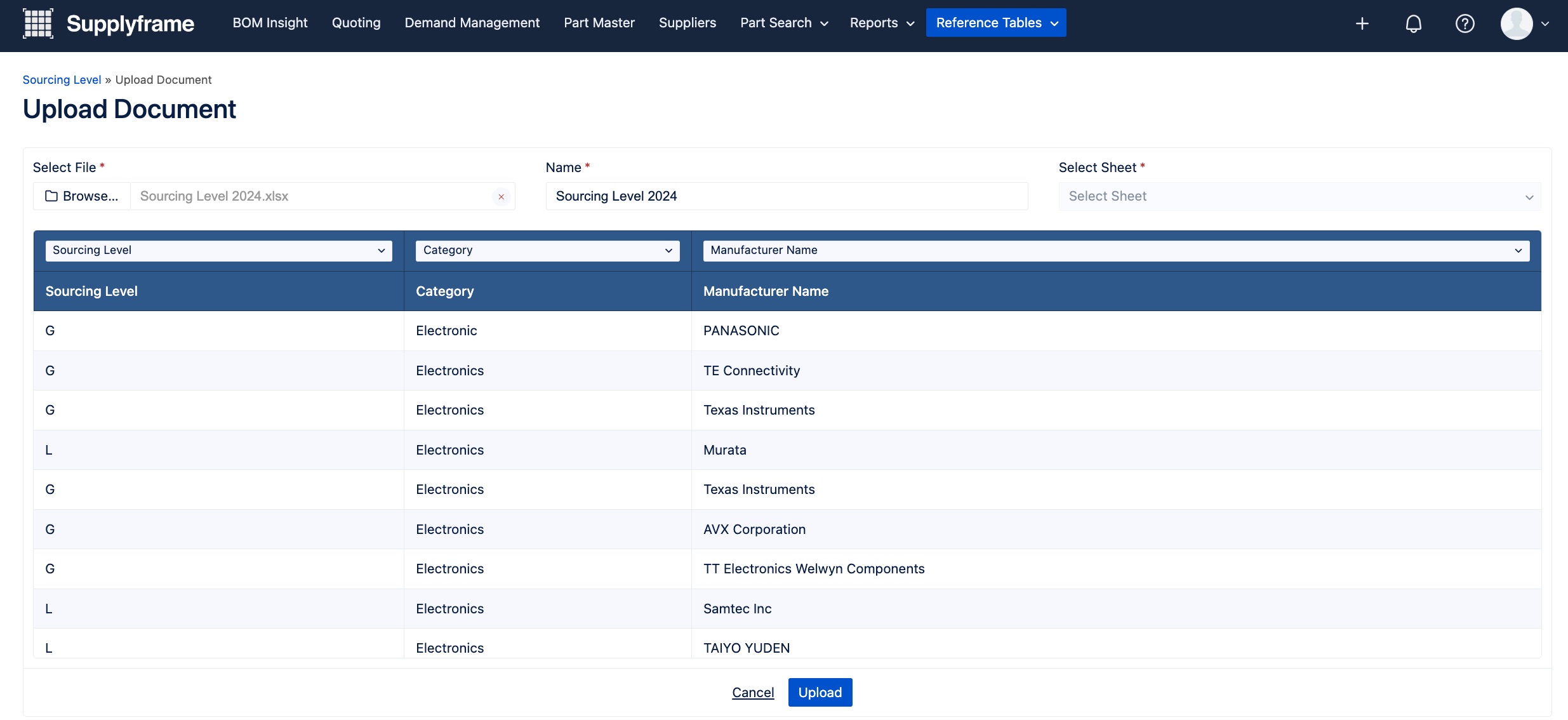Go to BOM Insight
The width and height of the screenshot is (1568, 720).
pos(270,23)
